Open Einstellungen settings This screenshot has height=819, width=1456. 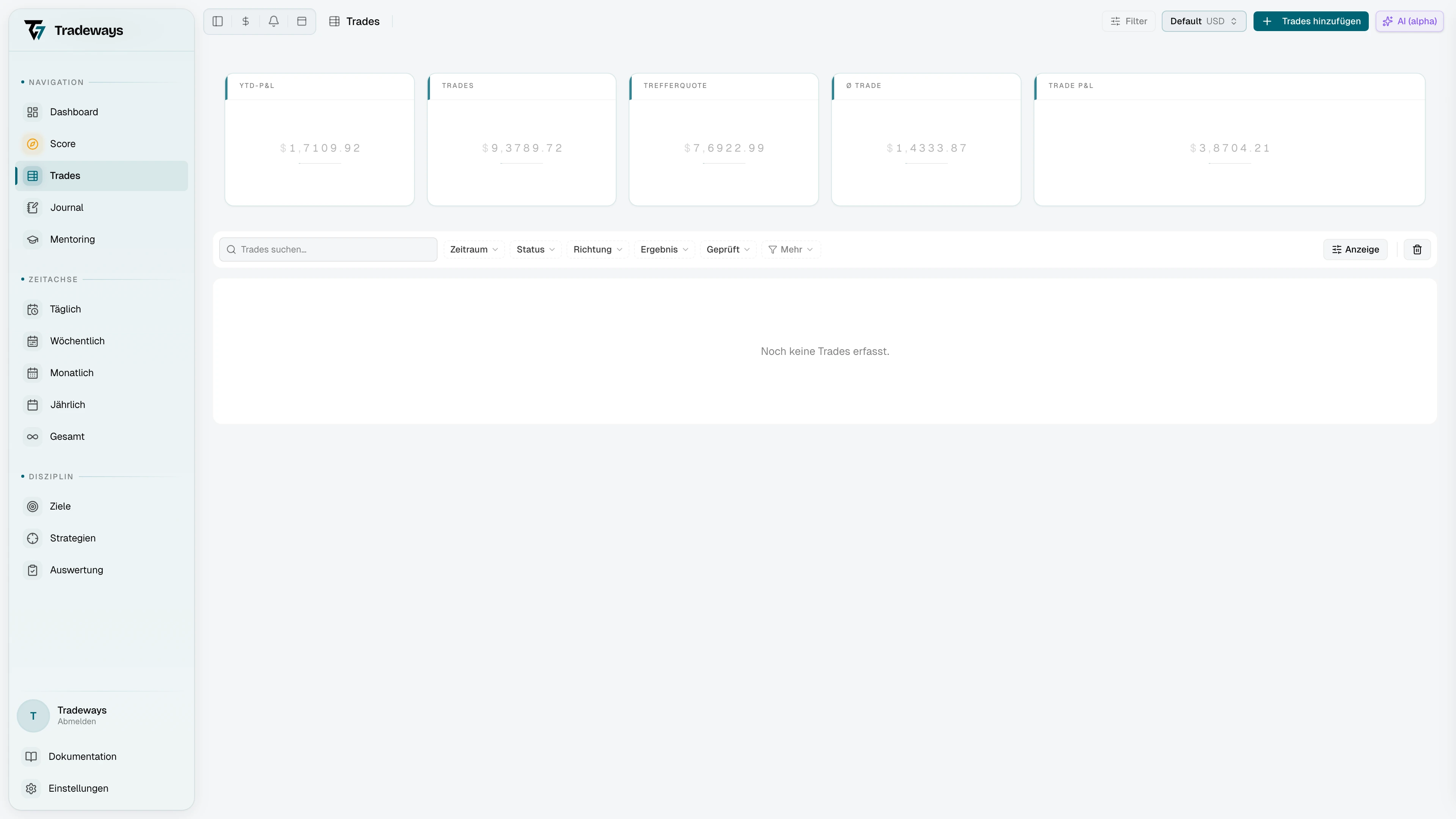coord(102,789)
